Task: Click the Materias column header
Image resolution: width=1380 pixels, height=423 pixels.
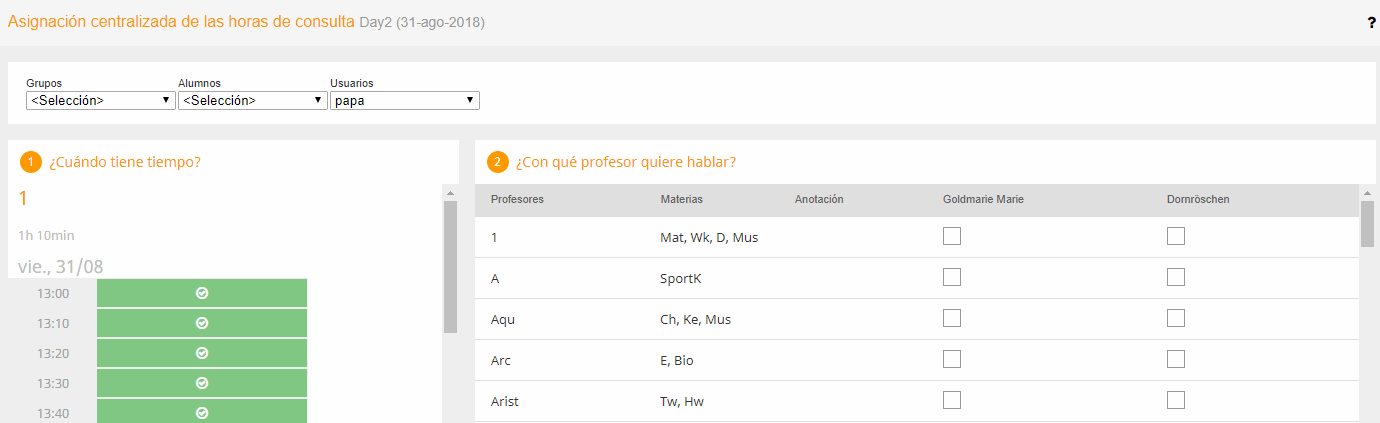Action: 681,199
